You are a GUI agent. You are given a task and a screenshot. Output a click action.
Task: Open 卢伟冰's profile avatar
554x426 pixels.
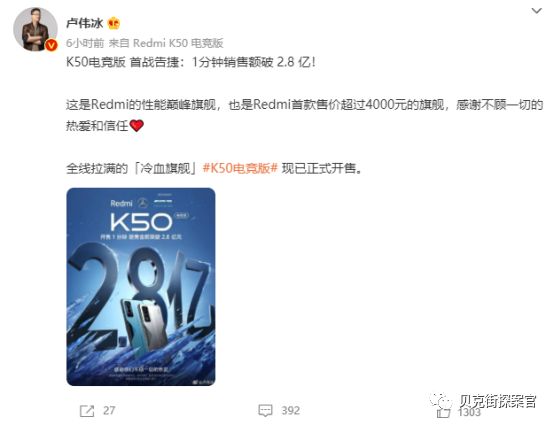[x=35, y=29]
